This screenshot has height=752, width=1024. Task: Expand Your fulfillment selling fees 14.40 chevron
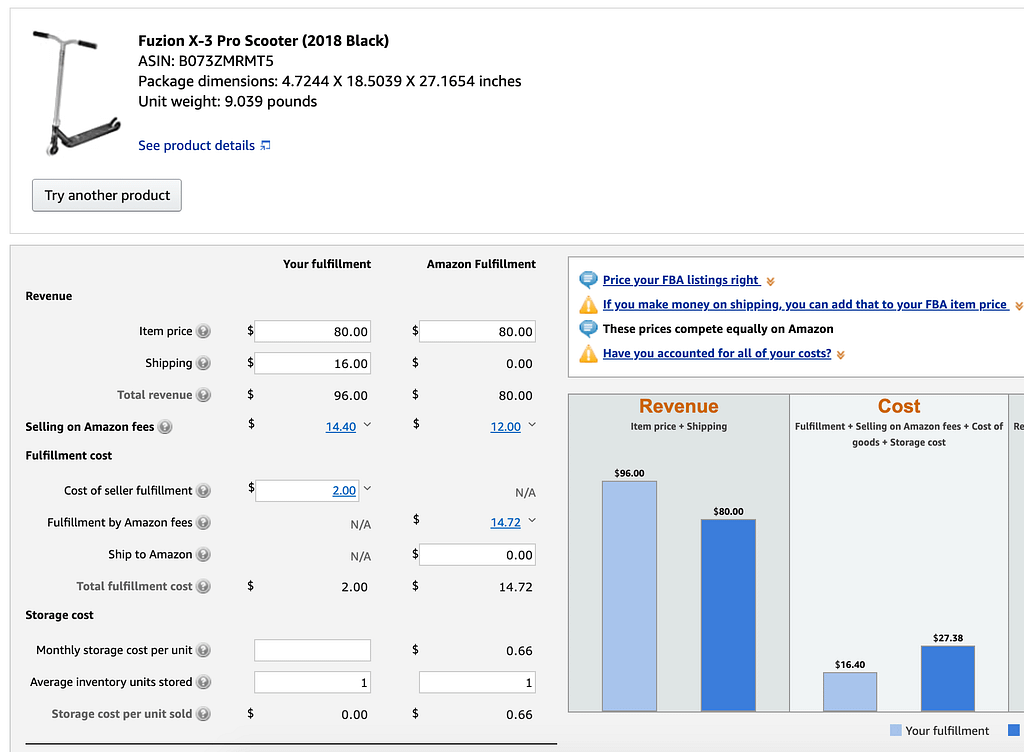(368, 425)
